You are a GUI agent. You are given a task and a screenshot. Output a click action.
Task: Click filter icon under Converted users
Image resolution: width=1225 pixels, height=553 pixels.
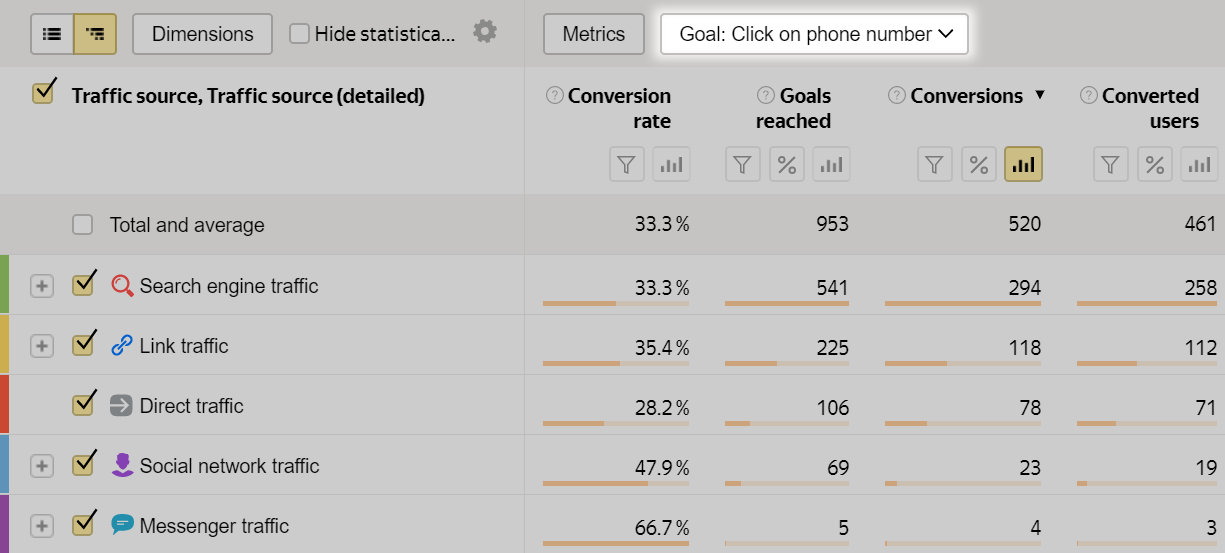click(x=1111, y=165)
